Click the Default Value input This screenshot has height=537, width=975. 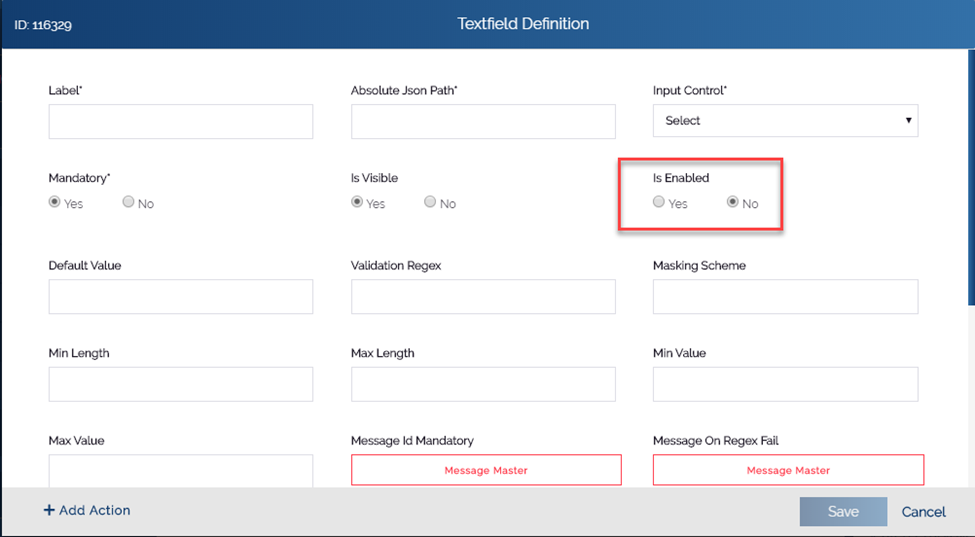[x=181, y=296]
